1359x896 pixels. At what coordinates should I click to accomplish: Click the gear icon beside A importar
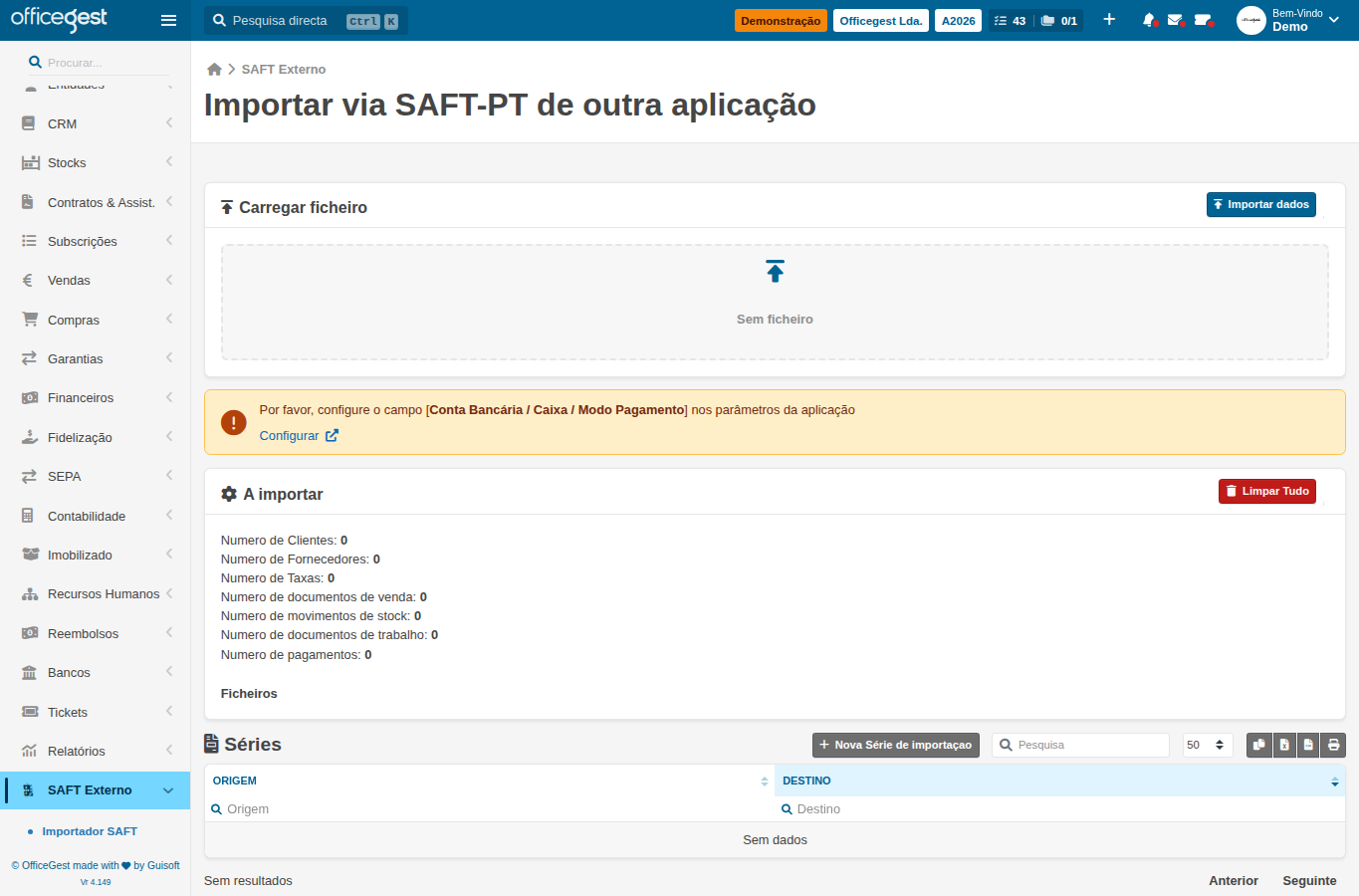(x=229, y=494)
